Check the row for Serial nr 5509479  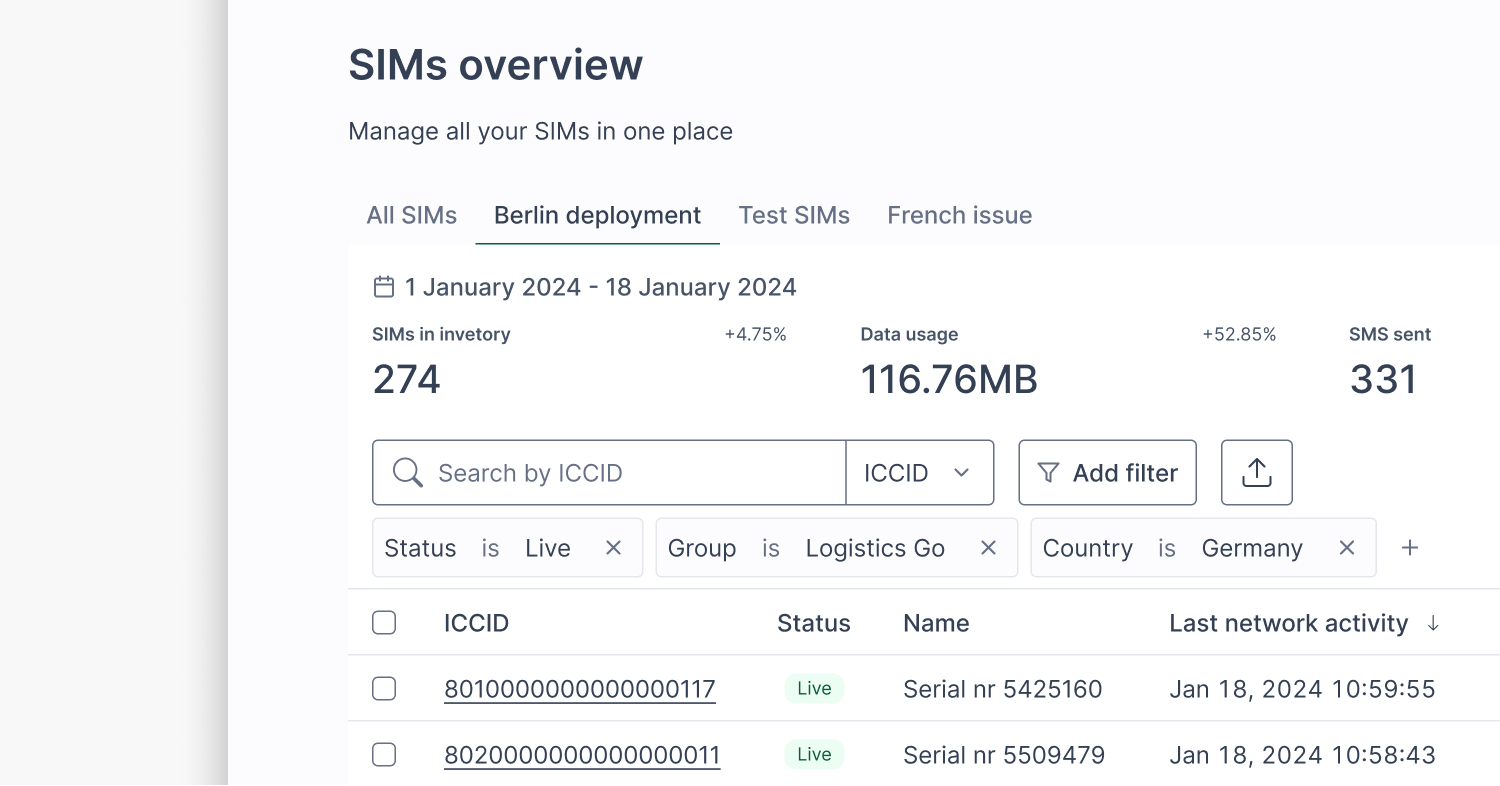point(384,755)
